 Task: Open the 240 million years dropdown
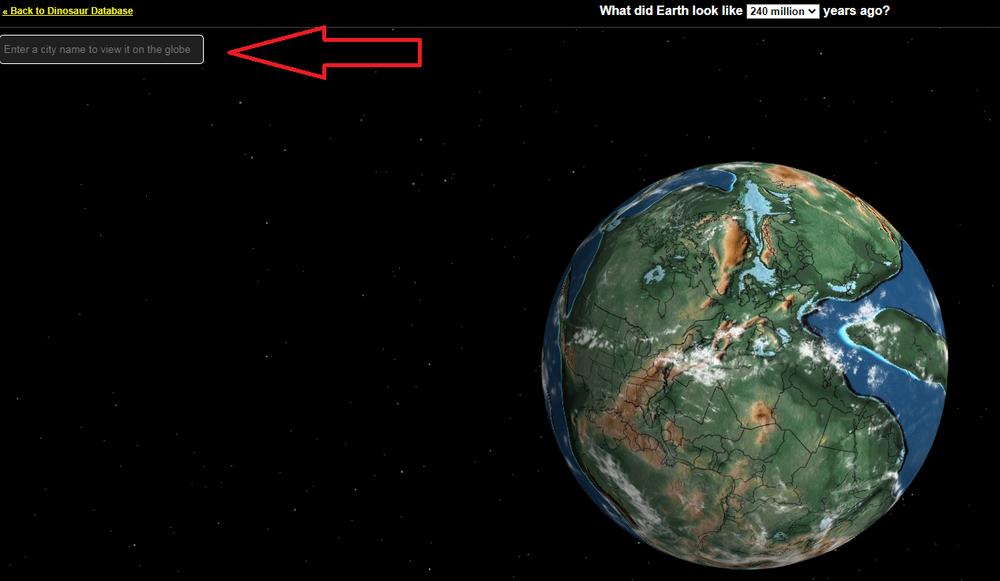pyautogui.click(x=783, y=11)
